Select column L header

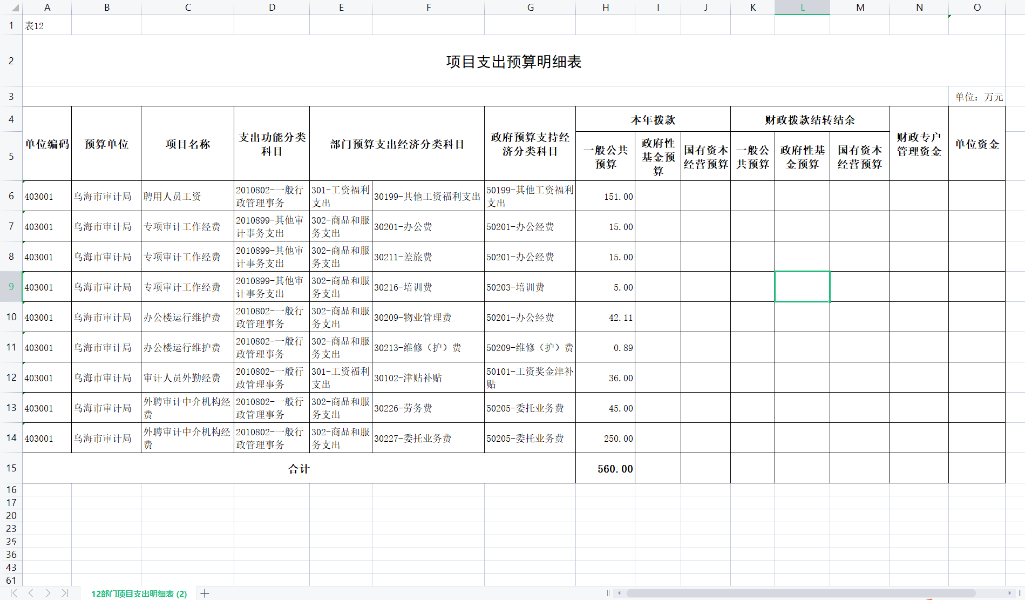(801, 9)
